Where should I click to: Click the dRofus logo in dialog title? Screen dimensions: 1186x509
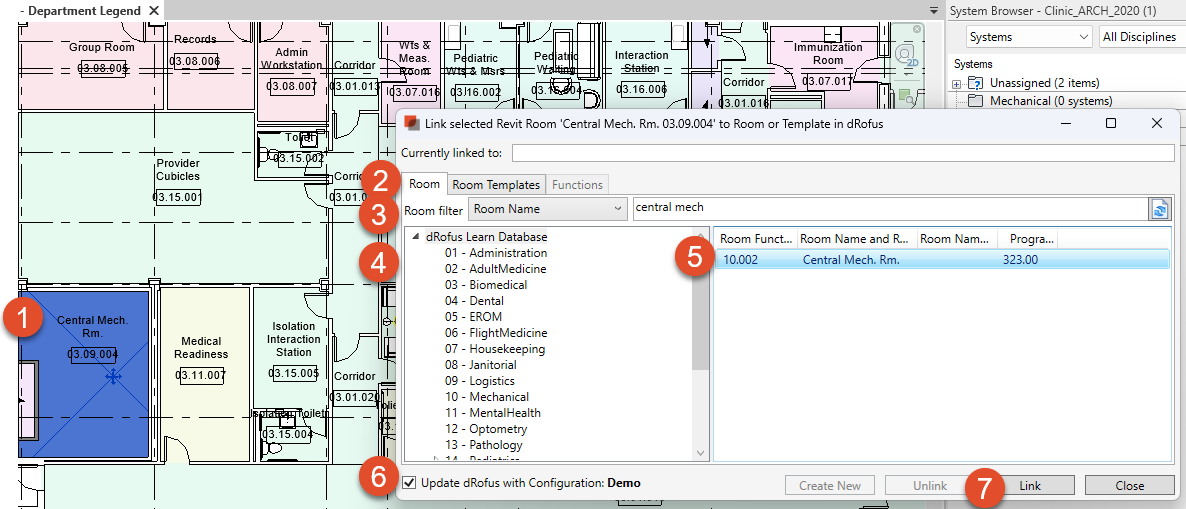[410, 123]
